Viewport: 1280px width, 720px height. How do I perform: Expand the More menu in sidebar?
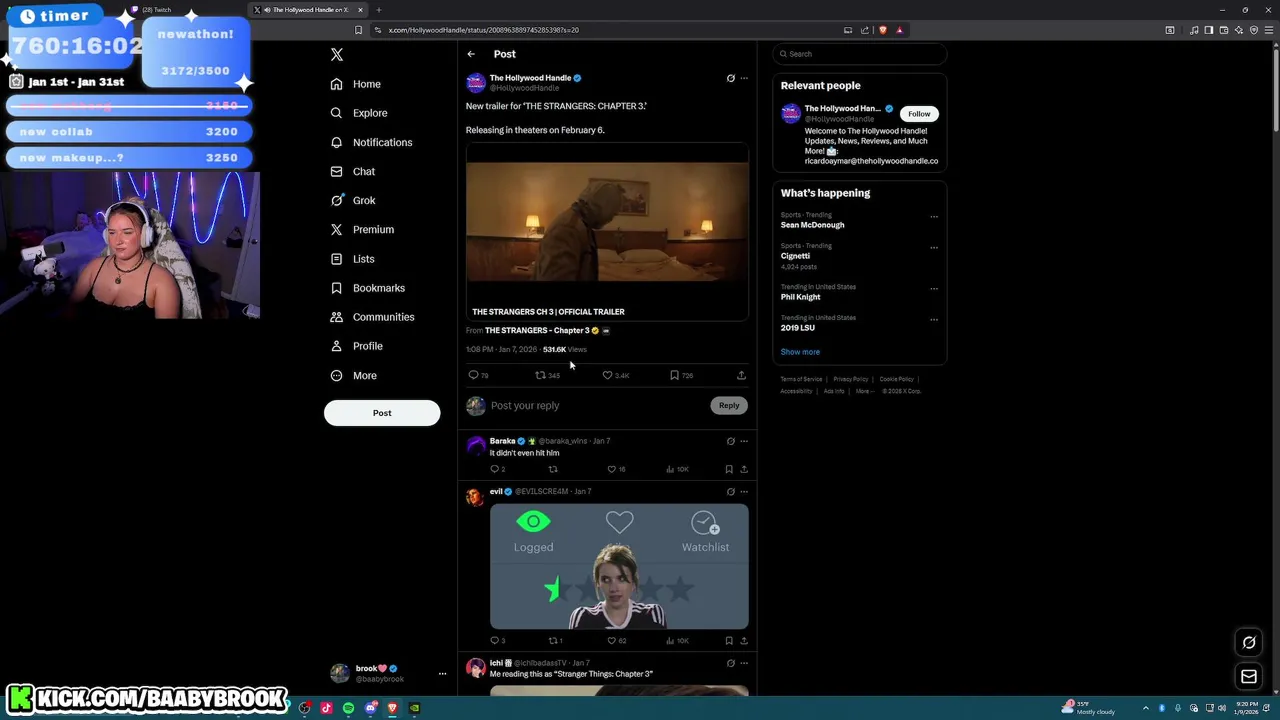tap(353, 375)
